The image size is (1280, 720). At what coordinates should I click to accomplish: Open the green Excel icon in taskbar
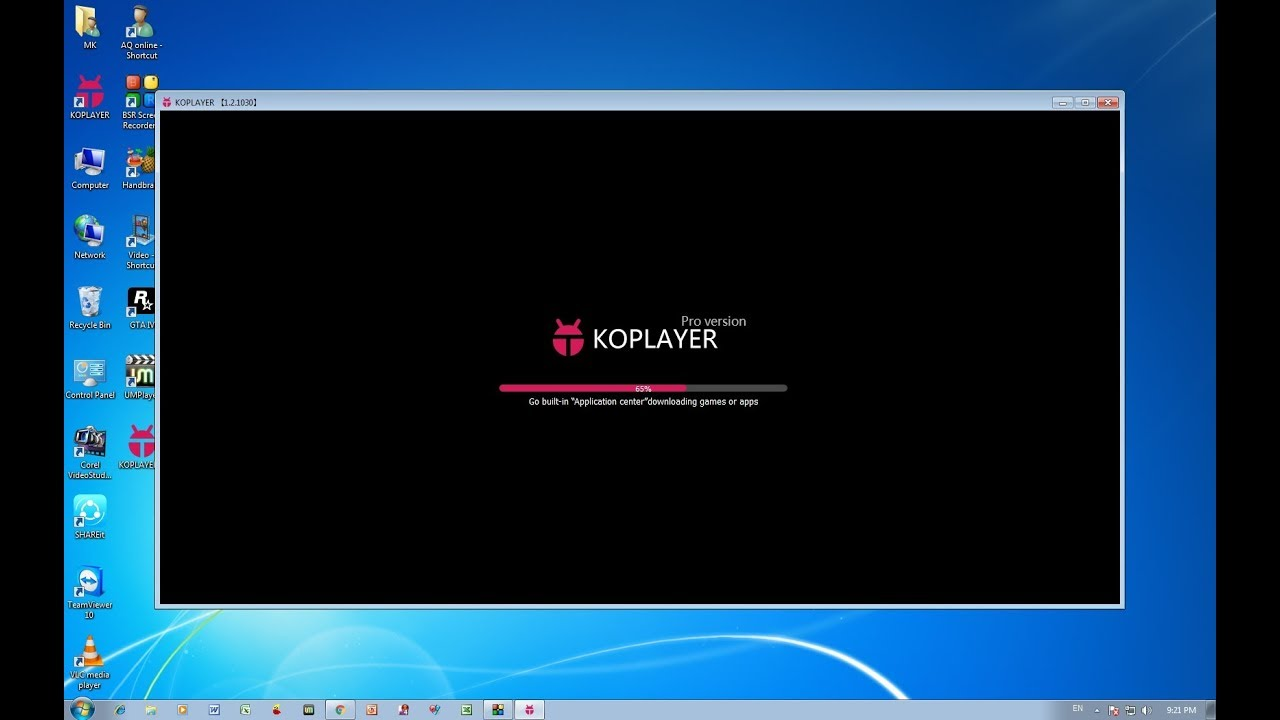[x=466, y=710]
